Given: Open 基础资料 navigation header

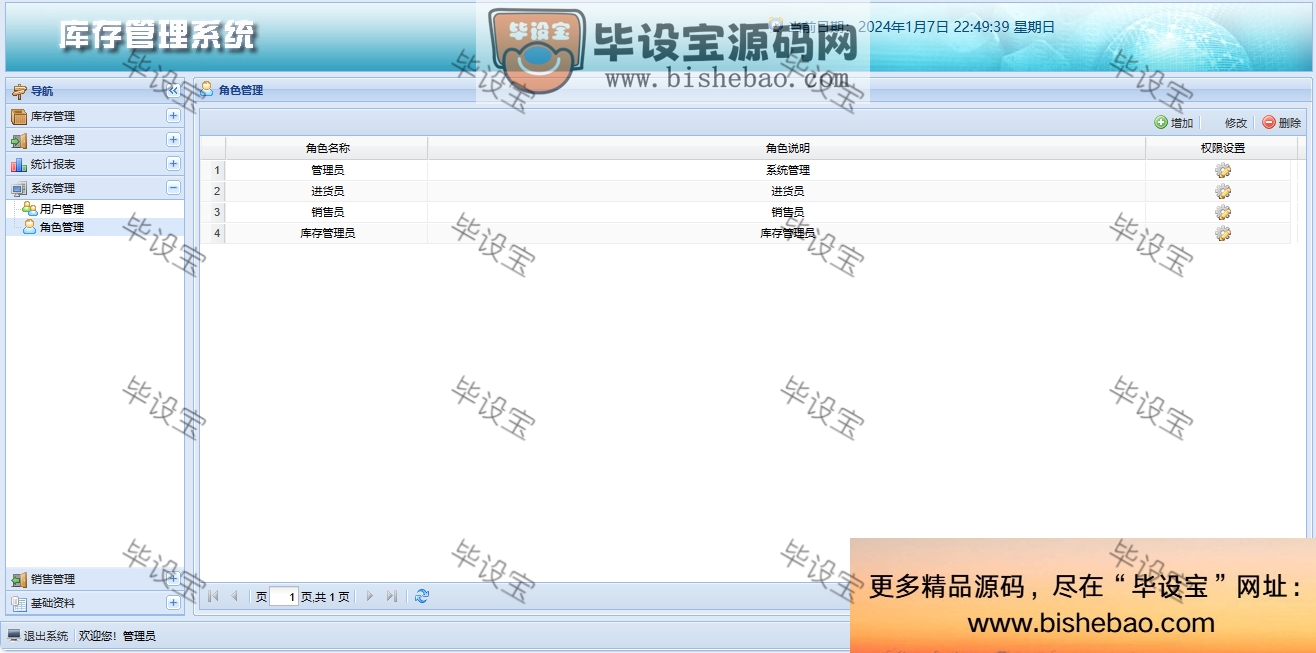Looking at the screenshot, I should (95, 603).
